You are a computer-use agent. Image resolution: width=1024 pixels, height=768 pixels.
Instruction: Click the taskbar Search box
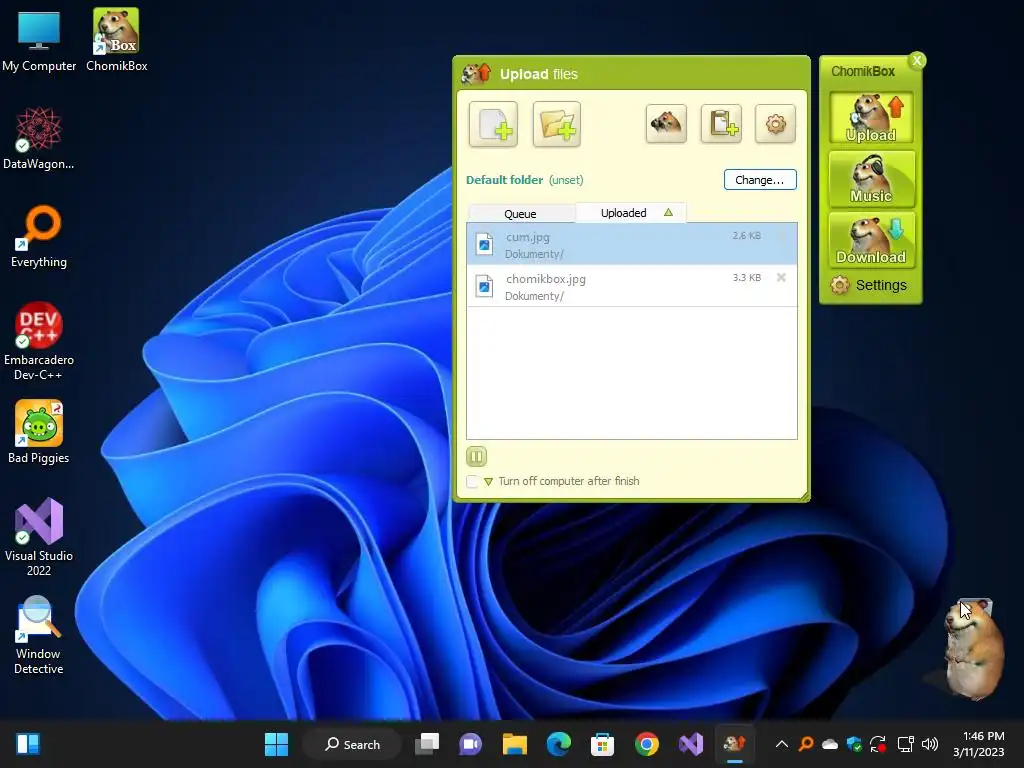point(352,744)
